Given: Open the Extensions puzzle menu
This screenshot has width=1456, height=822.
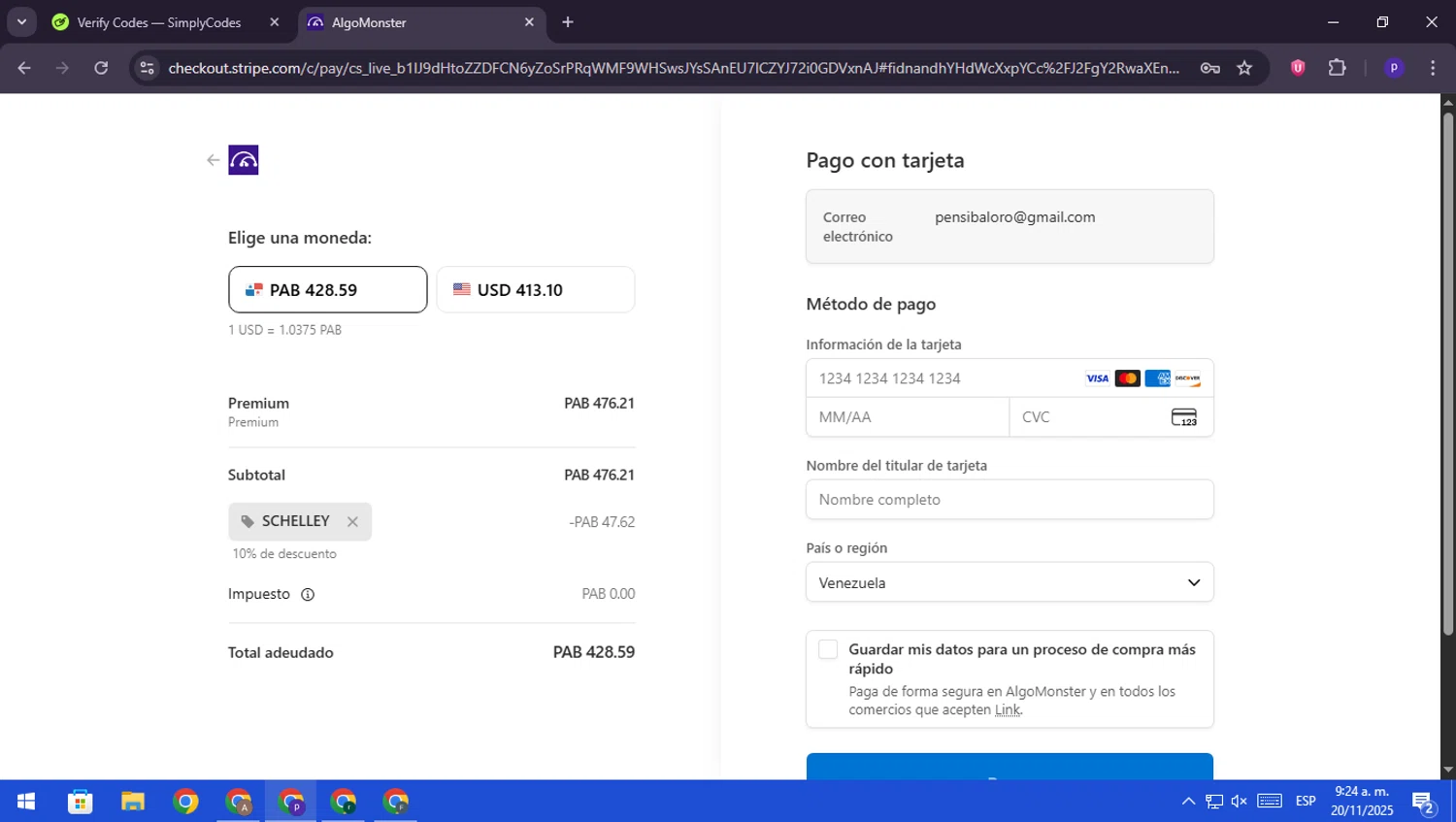Looking at the screenshot, I should pyautogui.click(x=1338, y=68).
